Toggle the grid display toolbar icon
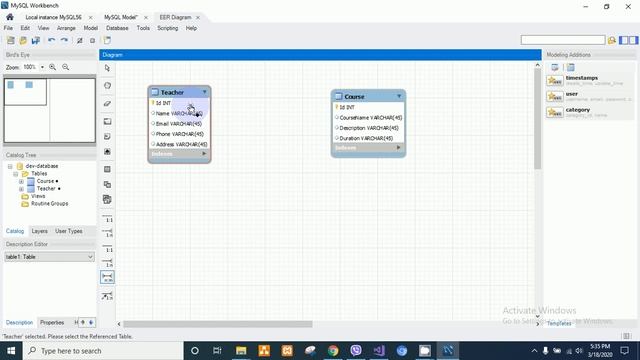 click(x=80, y=40)
